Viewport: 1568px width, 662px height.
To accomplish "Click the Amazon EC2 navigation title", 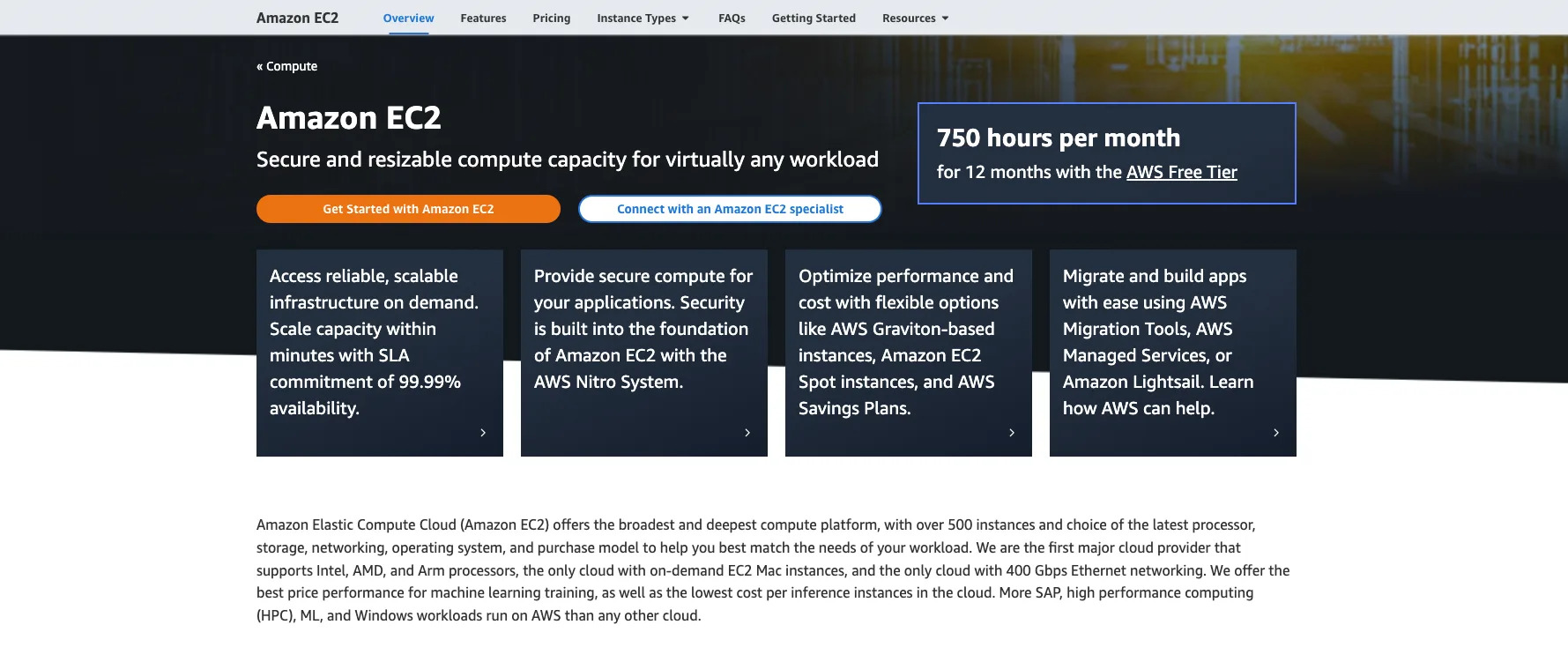I will point(297,18).
